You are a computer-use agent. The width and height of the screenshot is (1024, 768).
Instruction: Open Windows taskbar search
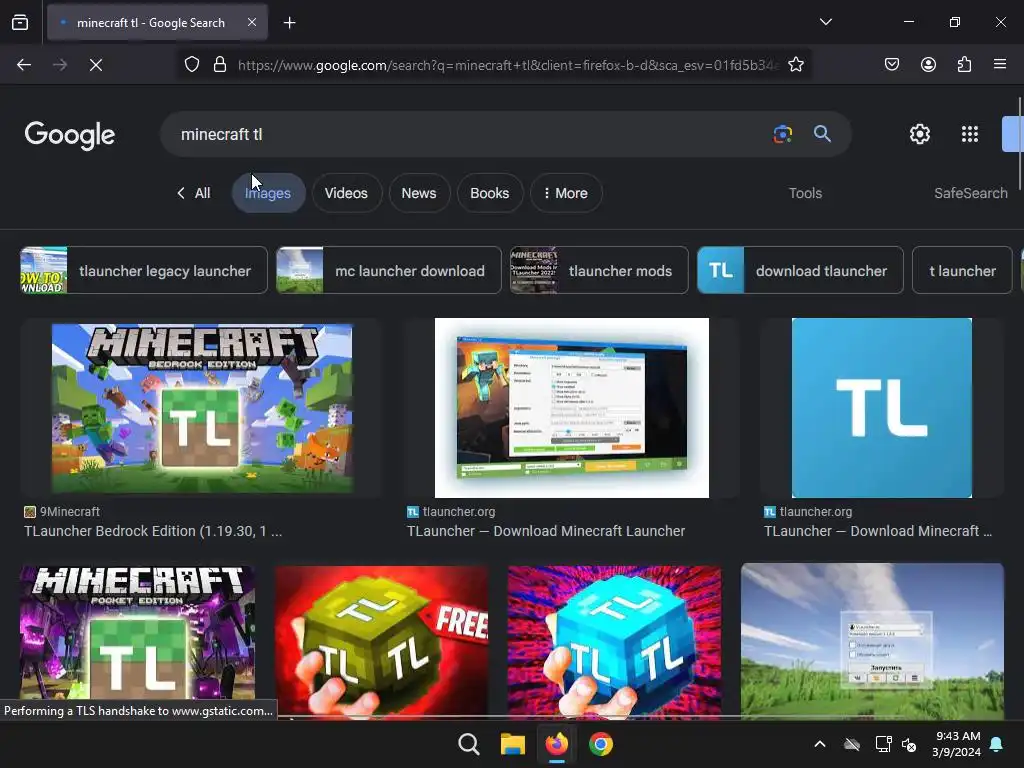[469, 744]
